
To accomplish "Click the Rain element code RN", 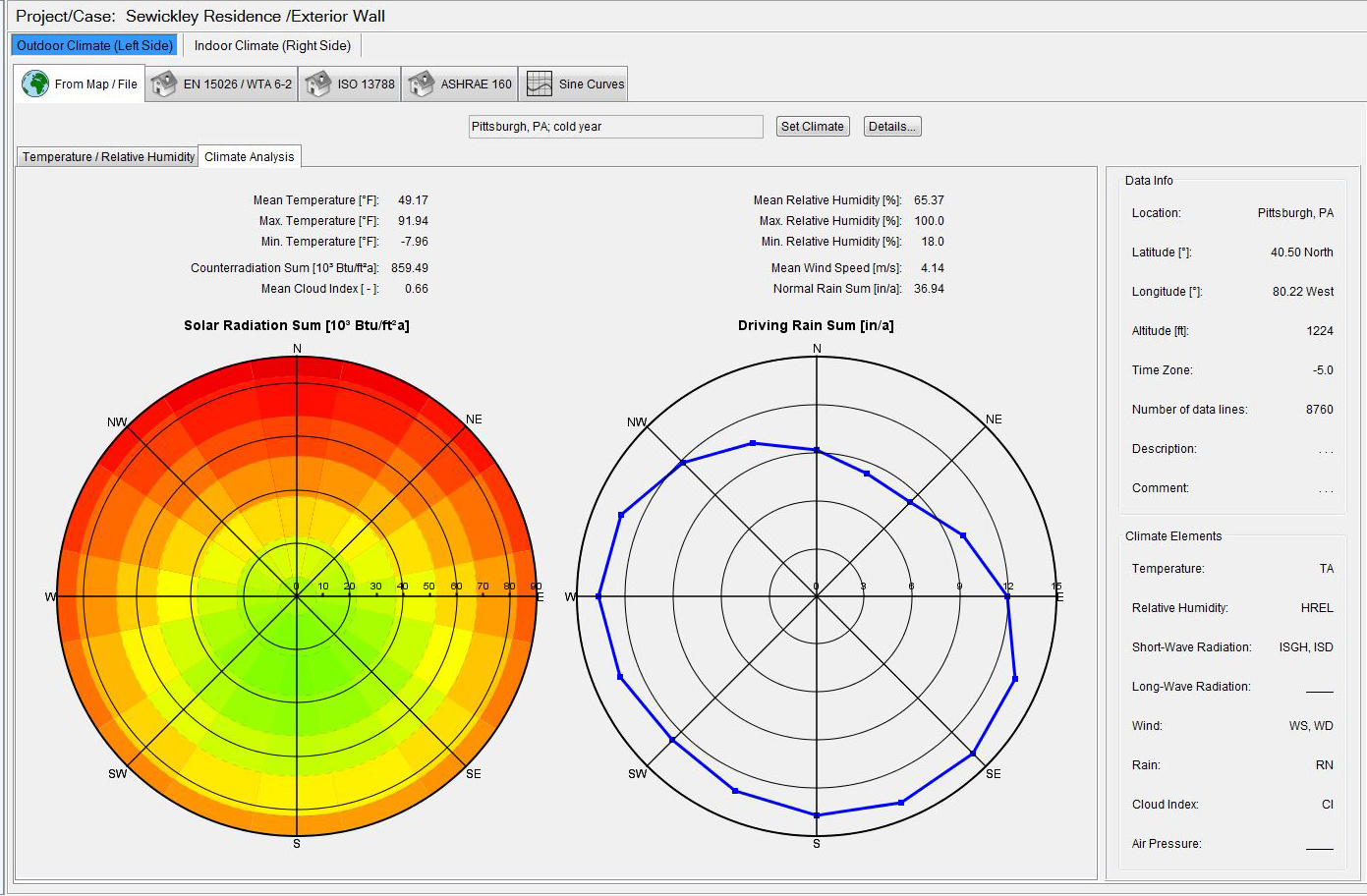I will (x=1324, y=765).
